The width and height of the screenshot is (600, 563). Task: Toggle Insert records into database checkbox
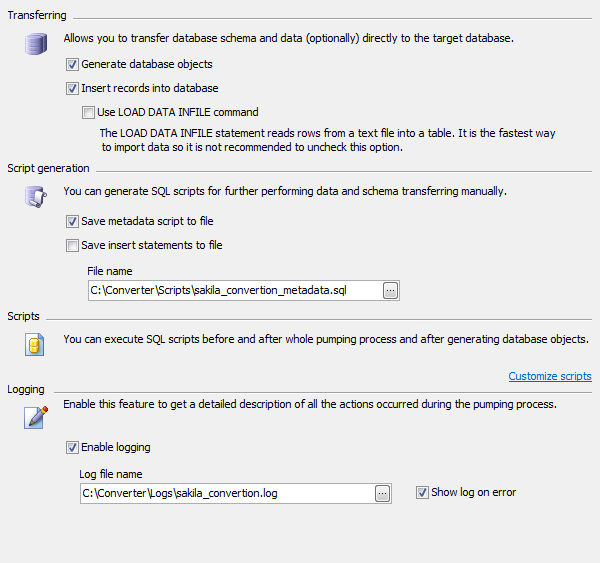point(72,88)
